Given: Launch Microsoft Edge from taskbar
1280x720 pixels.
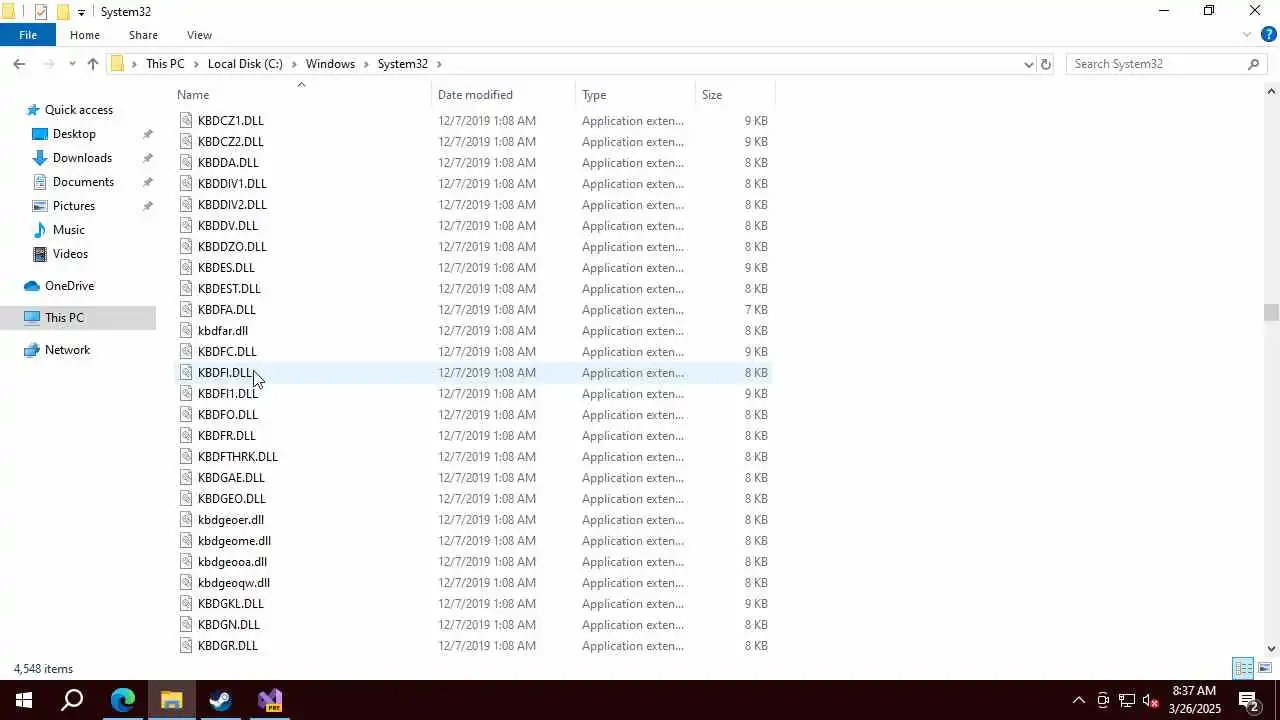Looking at the screenshot, I should coord(122,700).
